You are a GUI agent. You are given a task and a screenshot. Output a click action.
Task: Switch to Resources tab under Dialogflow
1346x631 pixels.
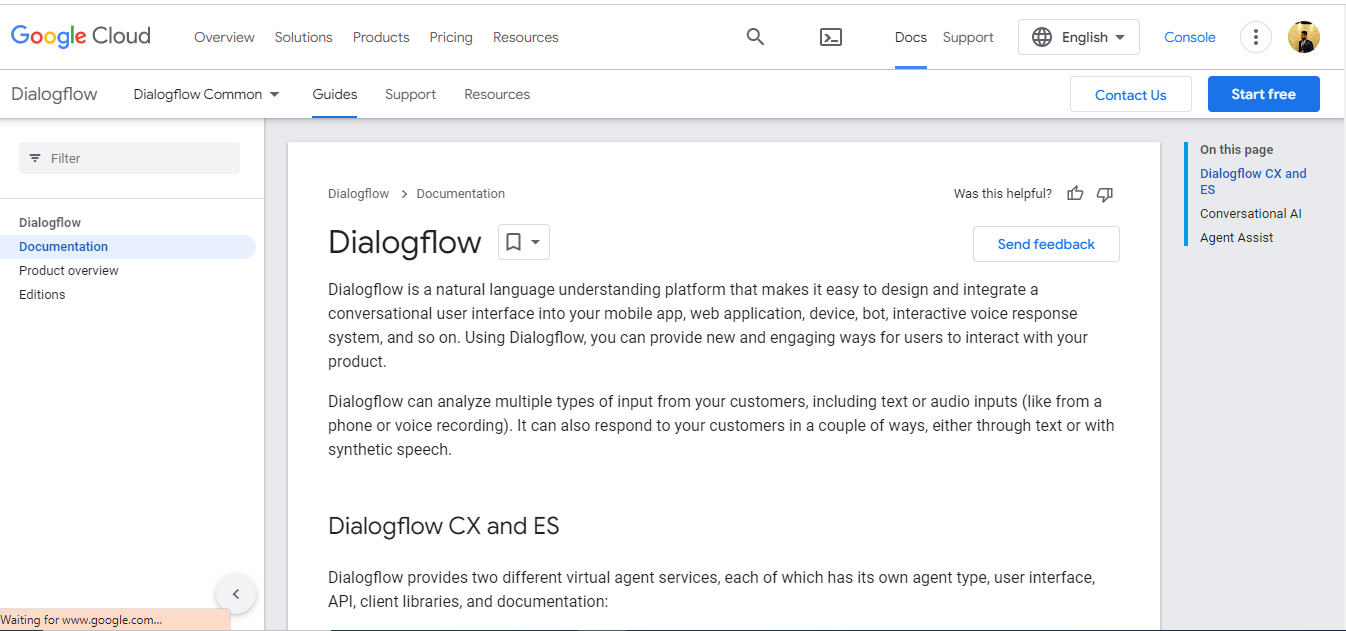pos(497,94)
